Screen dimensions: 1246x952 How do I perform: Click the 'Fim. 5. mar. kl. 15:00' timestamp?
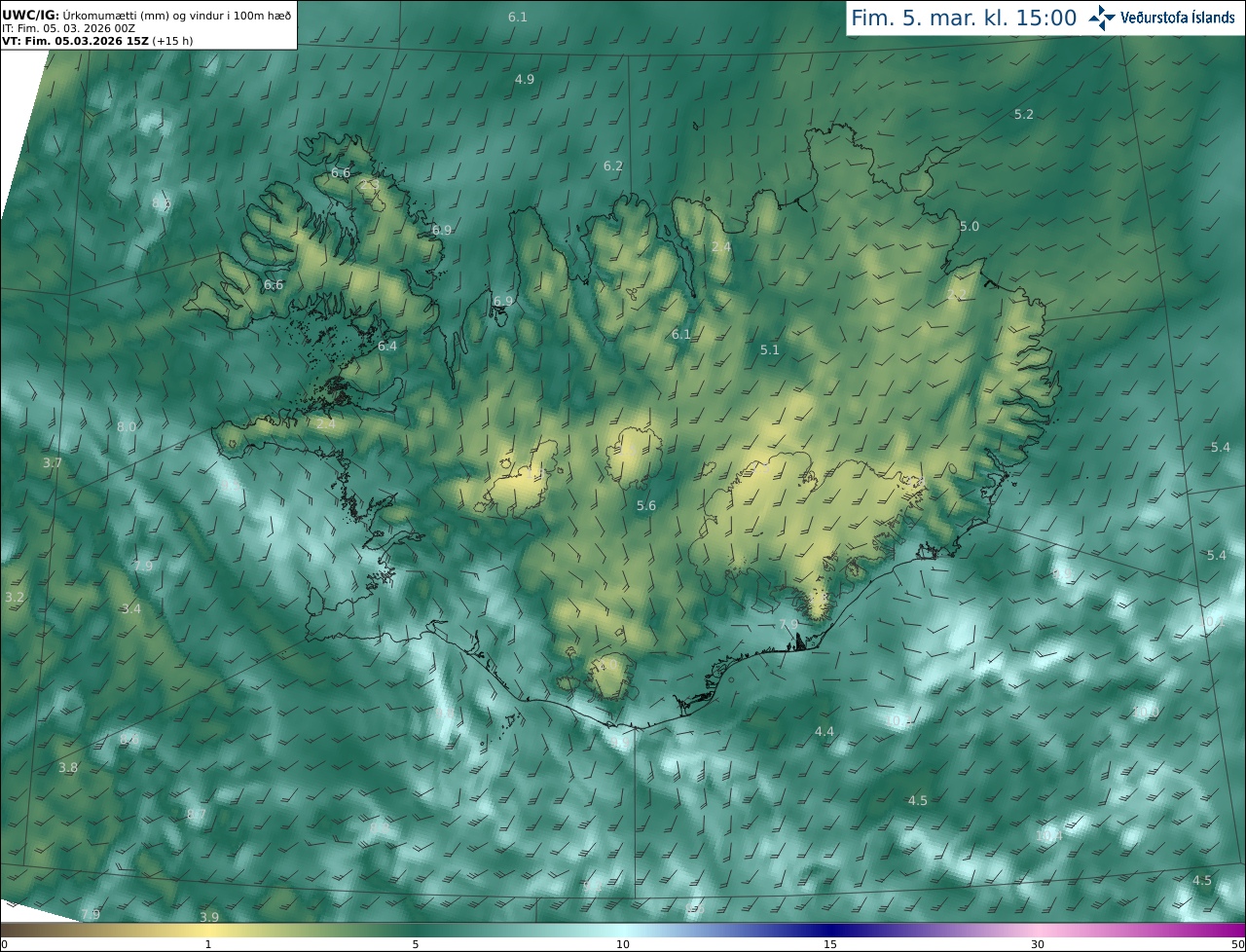pyautogui.click(x=964, y=18)
